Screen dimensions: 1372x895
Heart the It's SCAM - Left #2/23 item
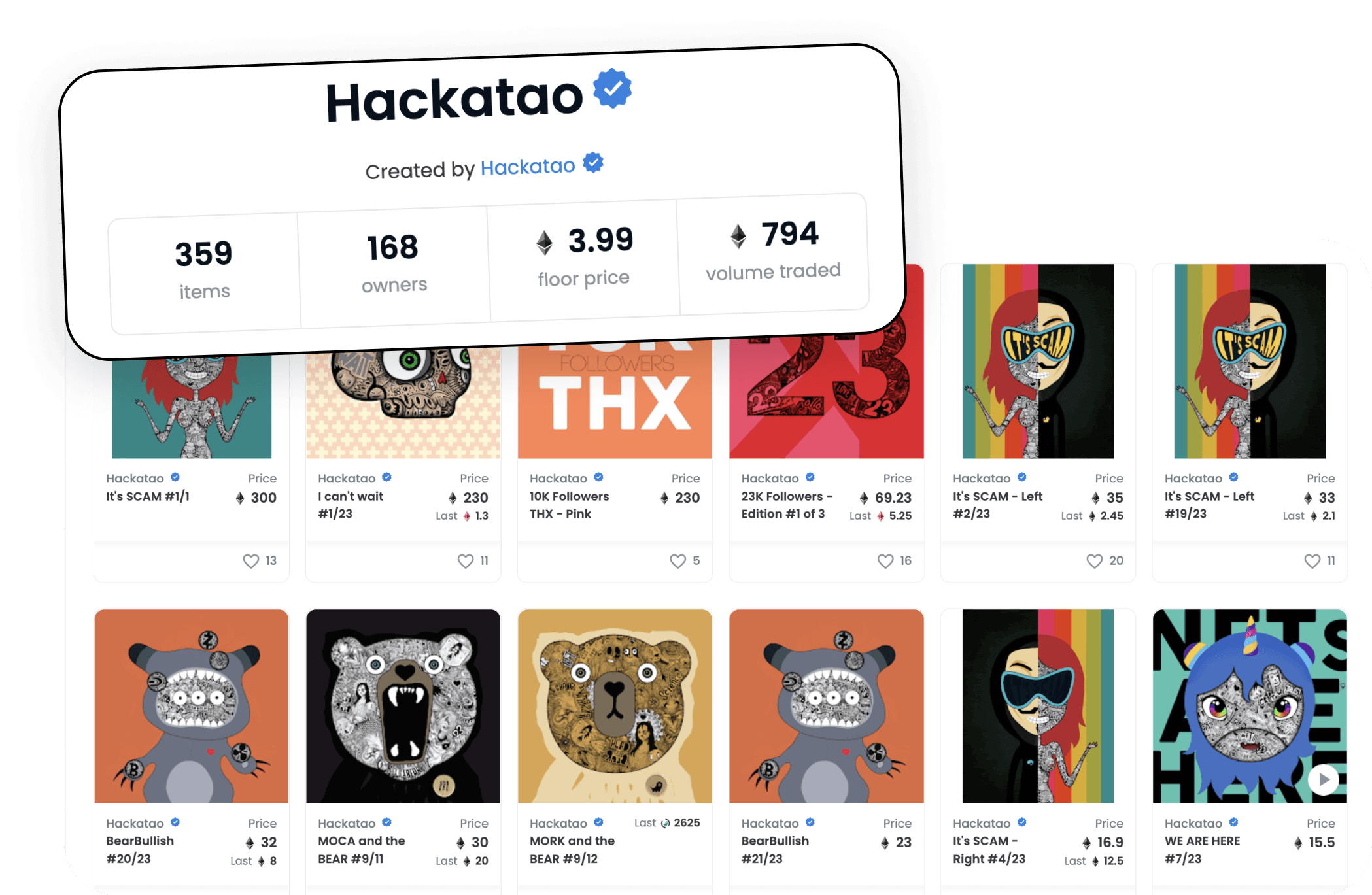[x=1095, y=561]
